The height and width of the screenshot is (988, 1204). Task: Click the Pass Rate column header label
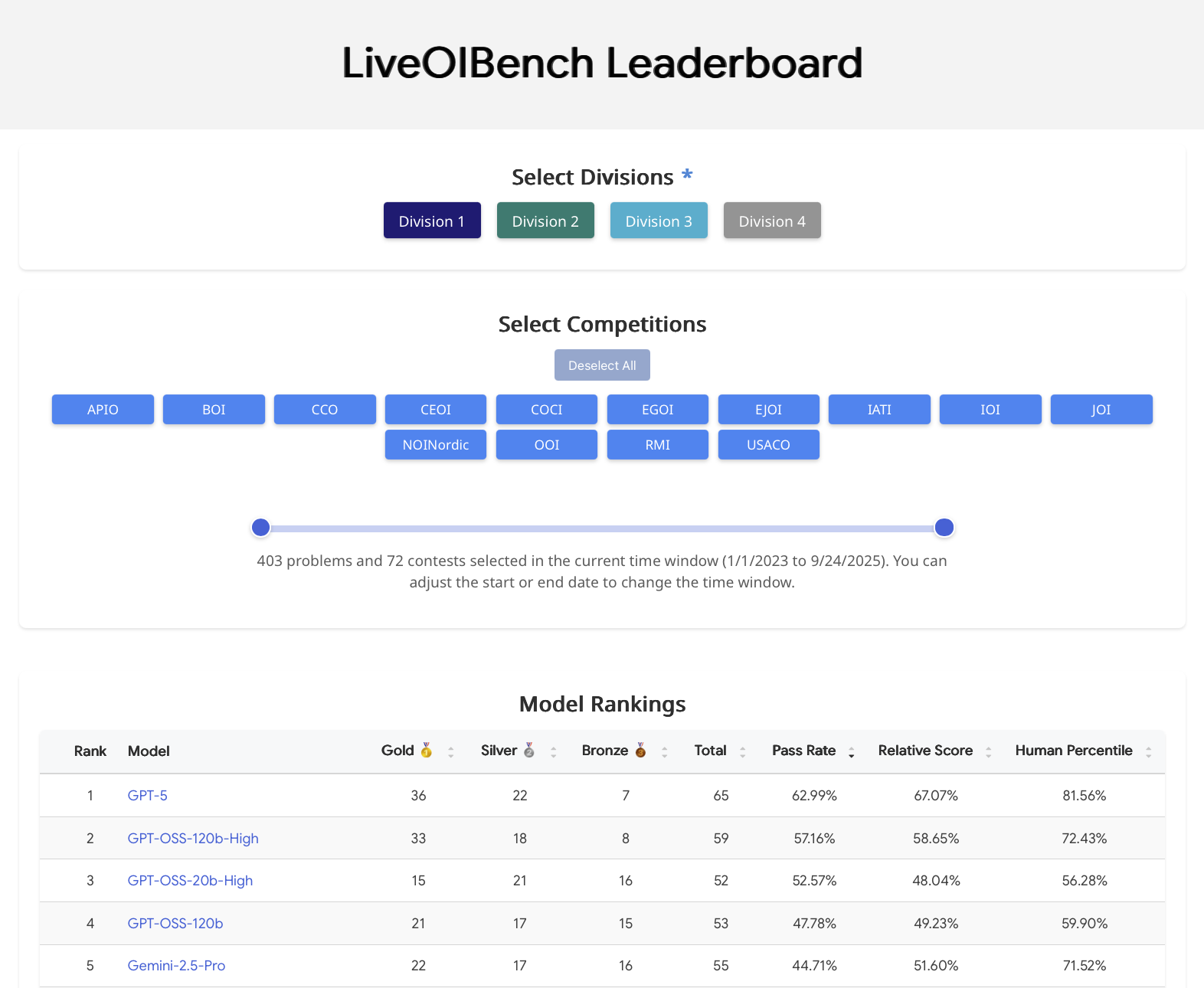(803, 751)
